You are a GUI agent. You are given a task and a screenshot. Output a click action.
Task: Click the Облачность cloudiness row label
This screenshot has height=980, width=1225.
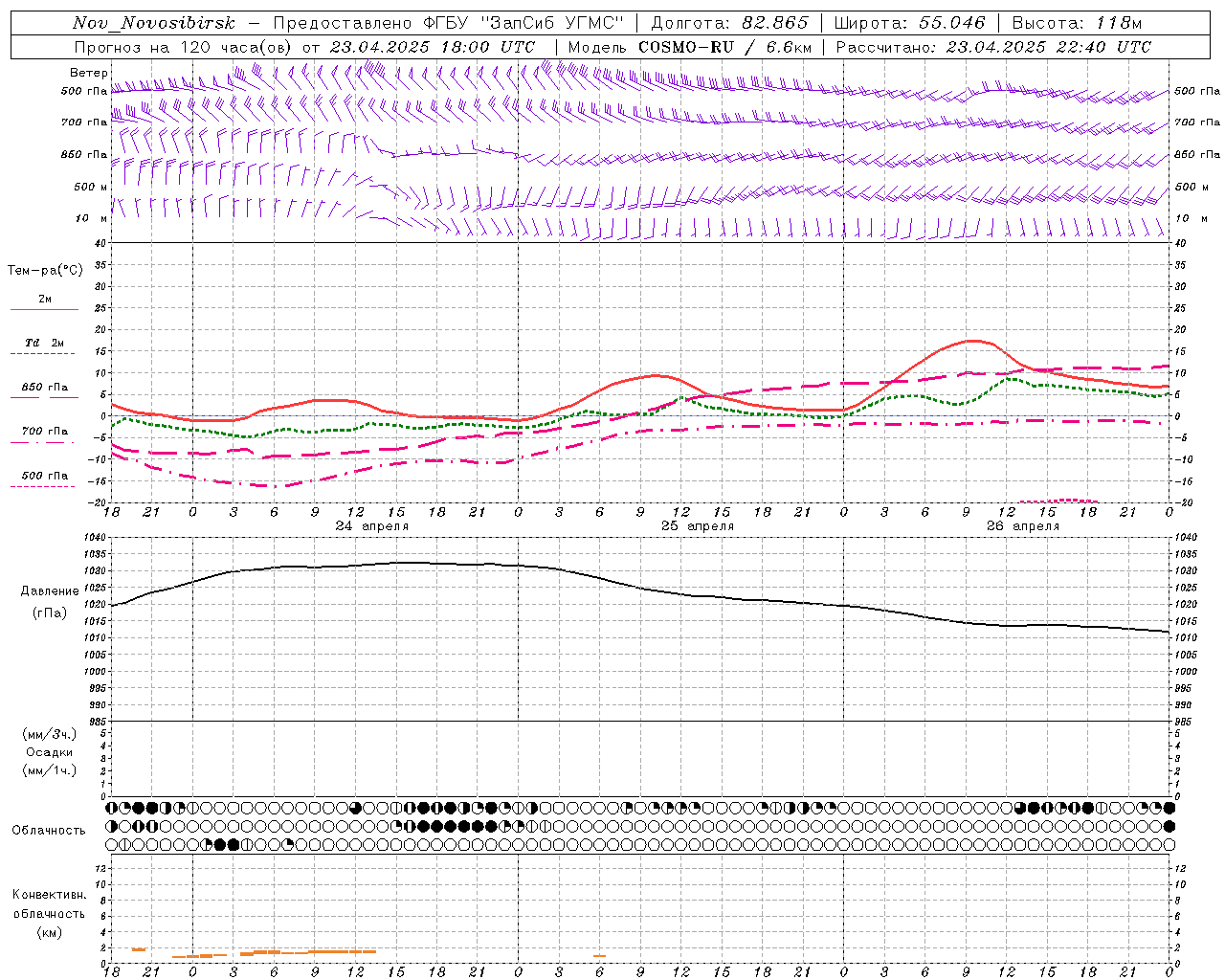[49, 830]
